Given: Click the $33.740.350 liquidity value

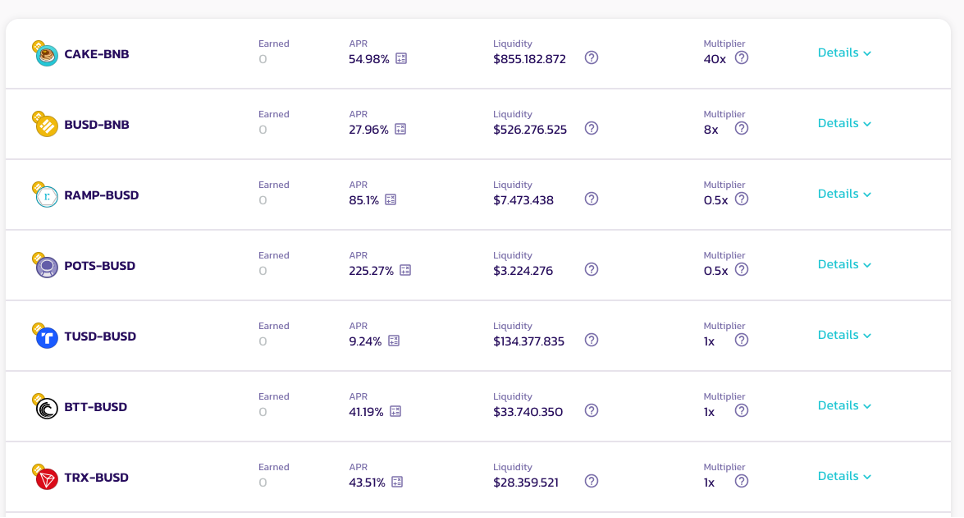Looking at the screenshot, I should point(527,412).
